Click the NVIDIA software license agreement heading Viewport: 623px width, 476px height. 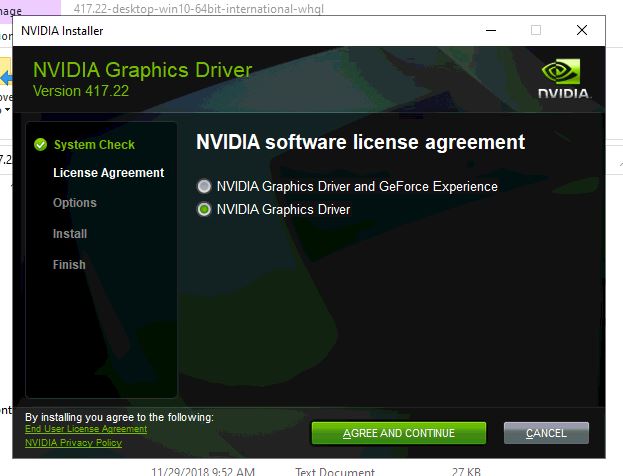[360, 142]
